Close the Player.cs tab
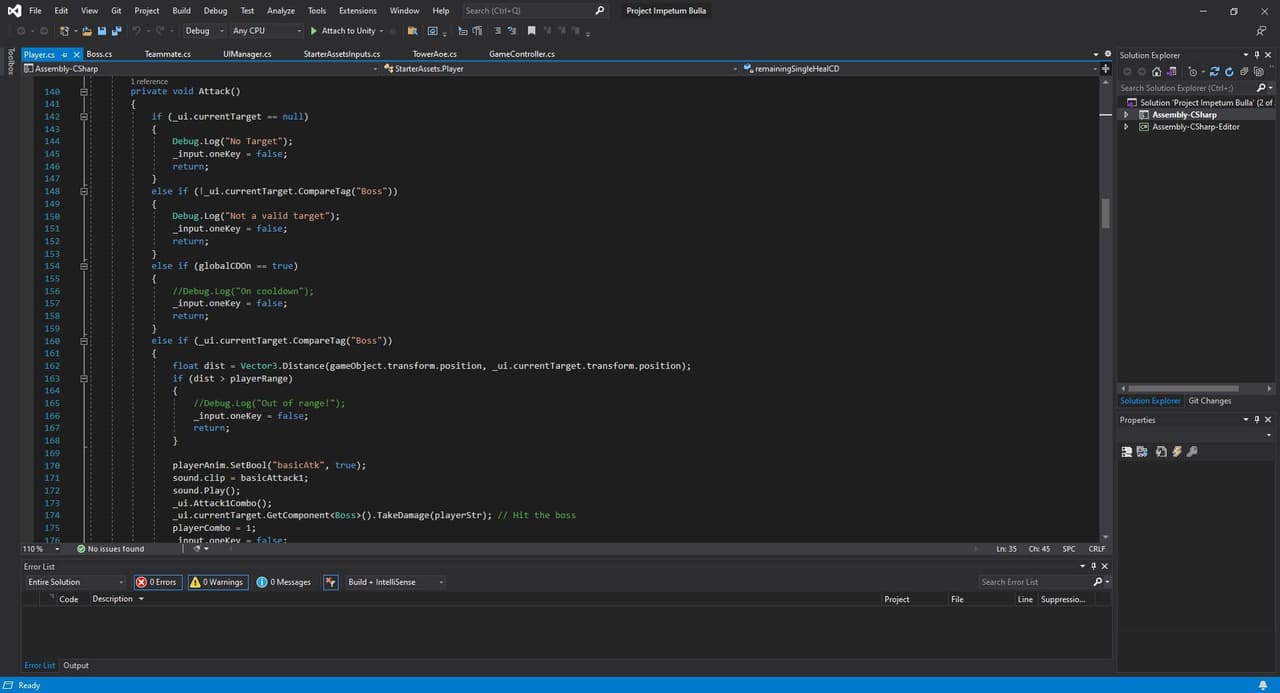 pos(77,54)
